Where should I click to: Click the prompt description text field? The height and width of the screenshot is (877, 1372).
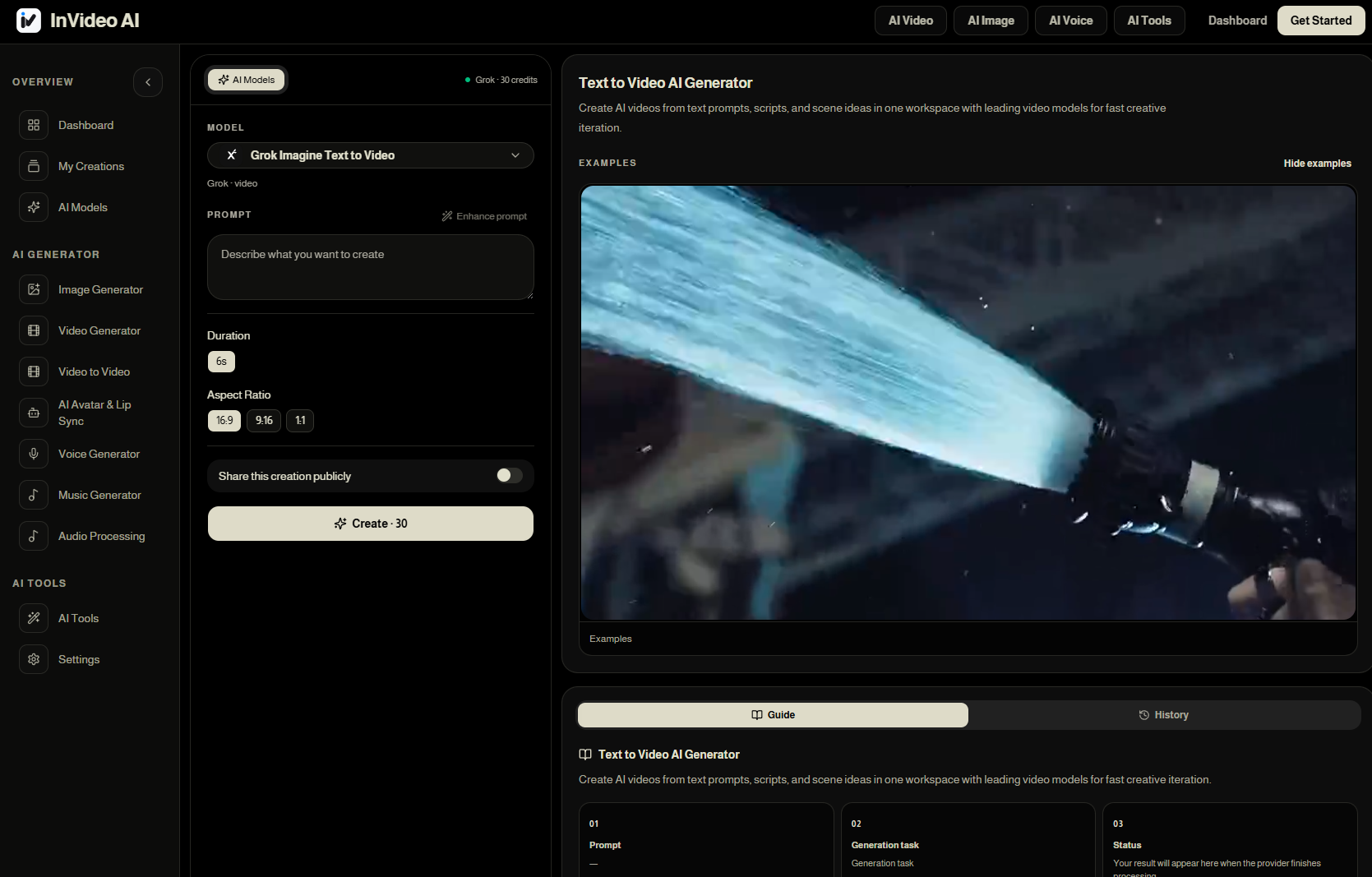tap(371, 267)
